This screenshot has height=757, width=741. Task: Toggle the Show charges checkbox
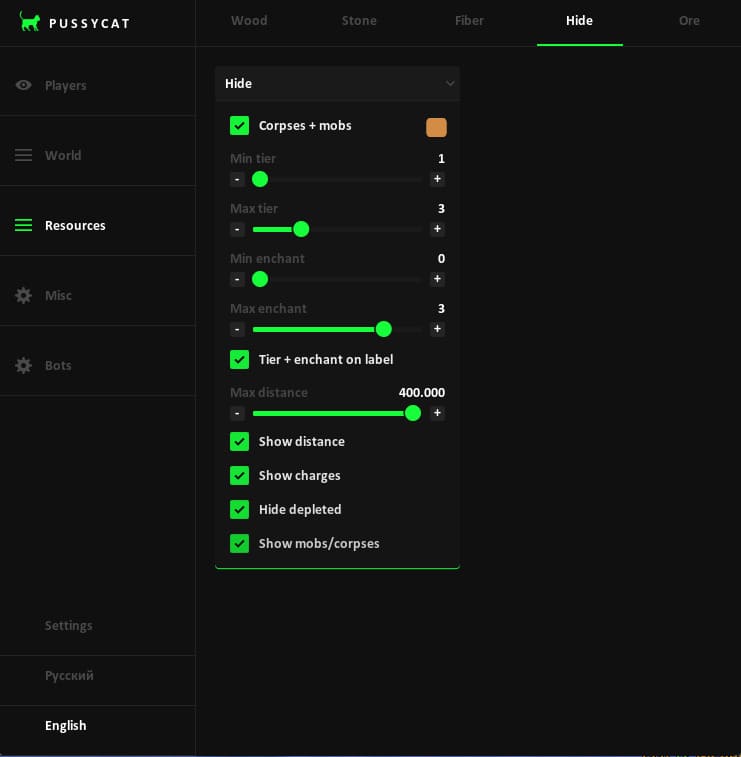point(239,476)
